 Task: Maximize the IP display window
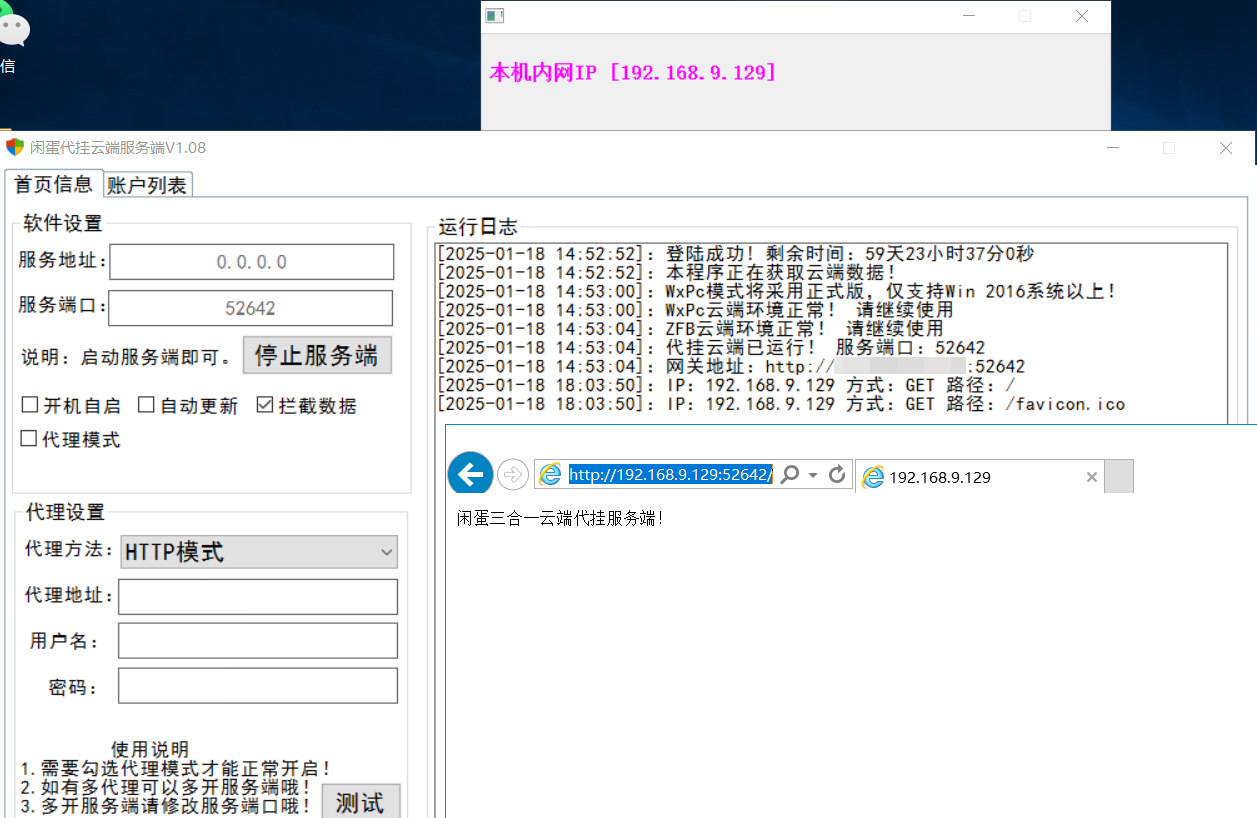click(x=1025, y=16)
